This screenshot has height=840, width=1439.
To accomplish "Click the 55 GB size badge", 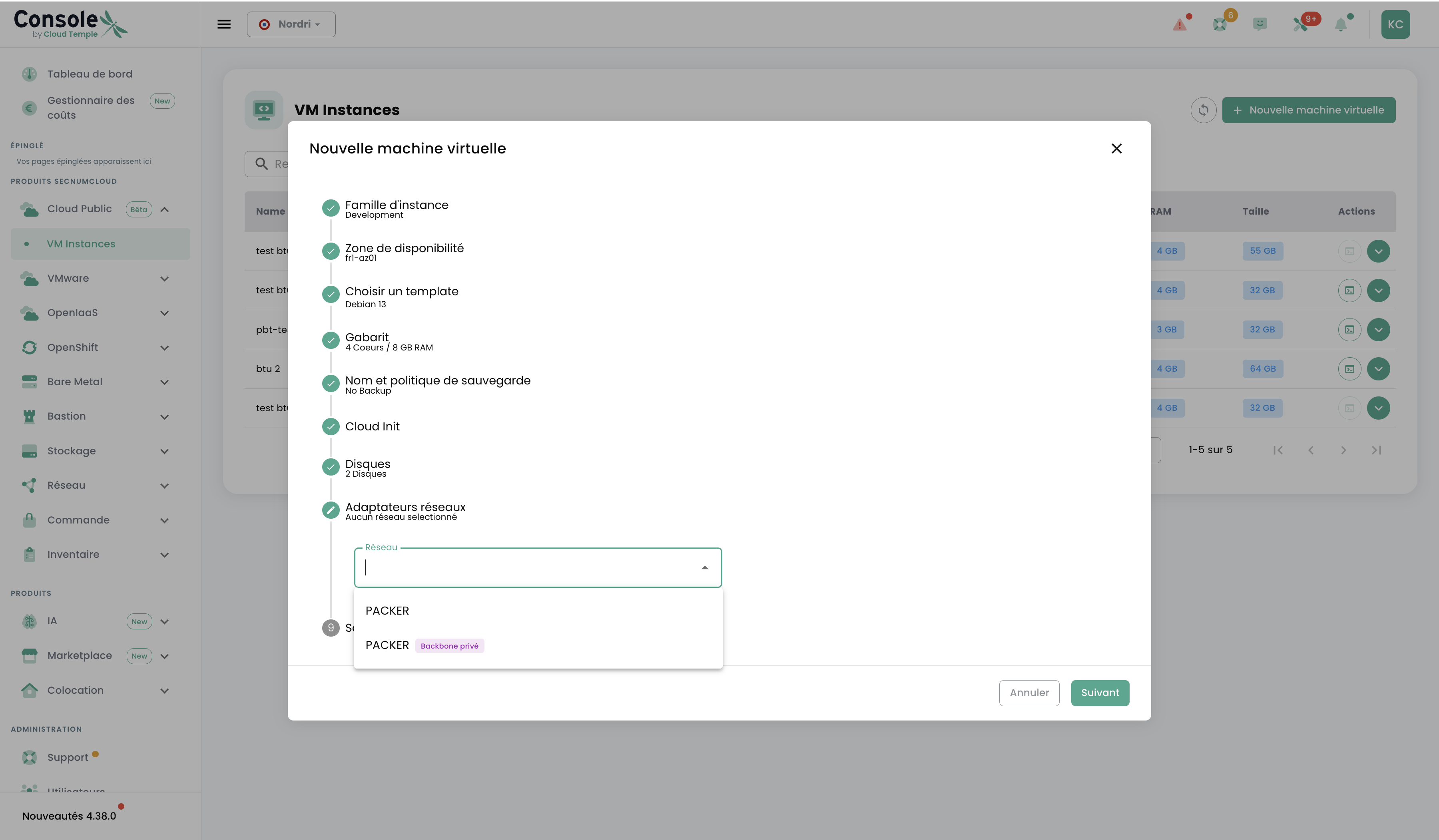I will click(x=1263, y=251).
